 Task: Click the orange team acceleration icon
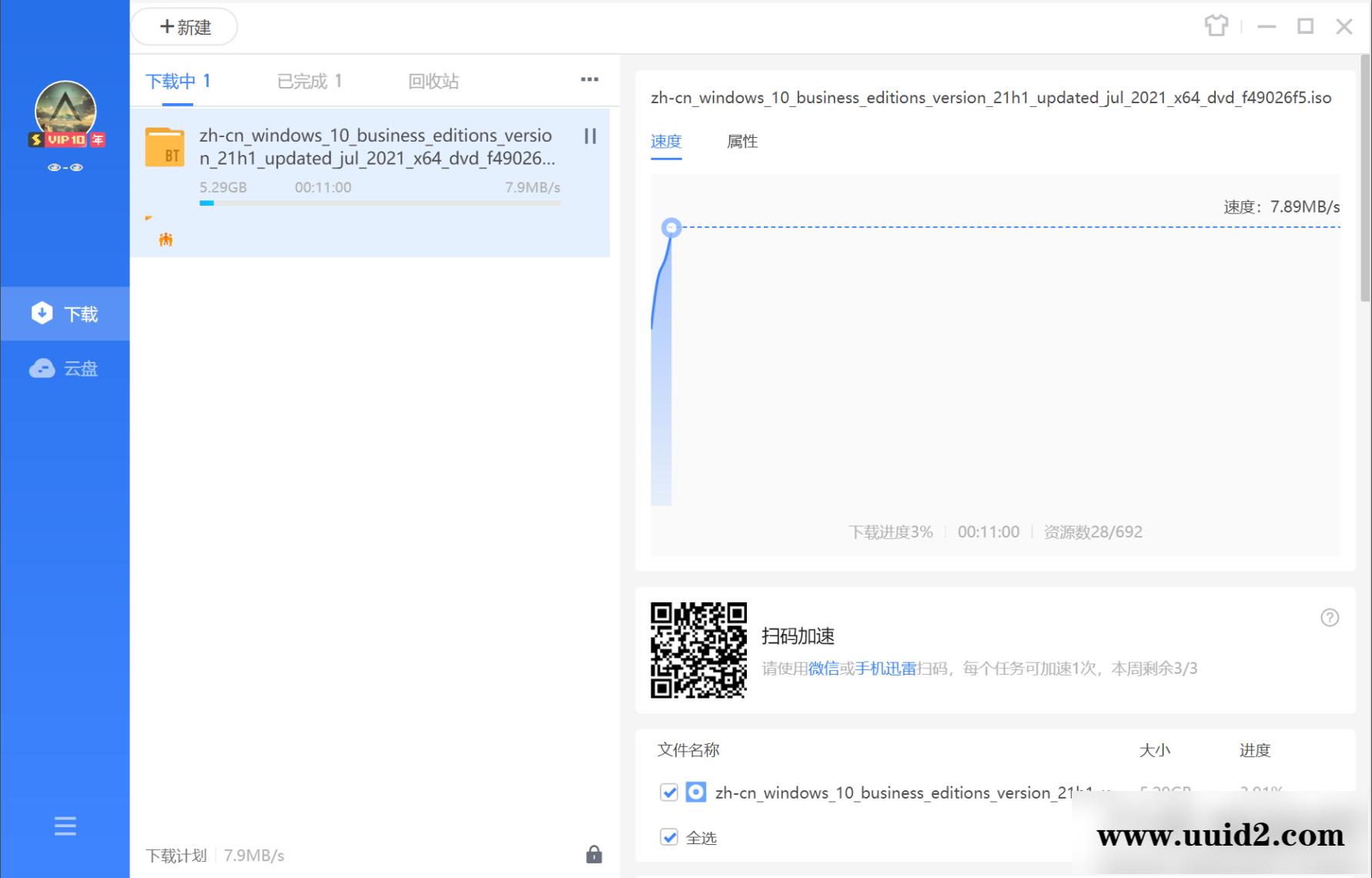click(x=166, y=240)
